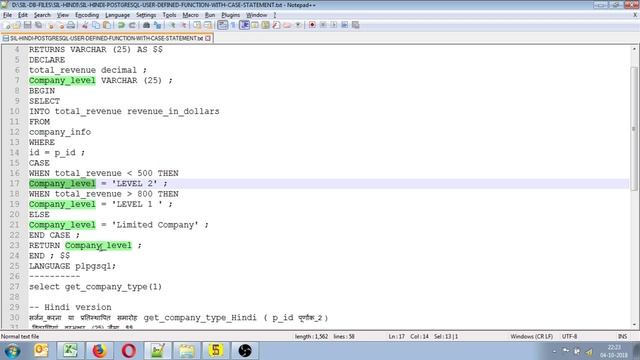Viewport: 640px width, 360px height.
Task: Click the Replace toolbar icon
Action: click(157, 25)
